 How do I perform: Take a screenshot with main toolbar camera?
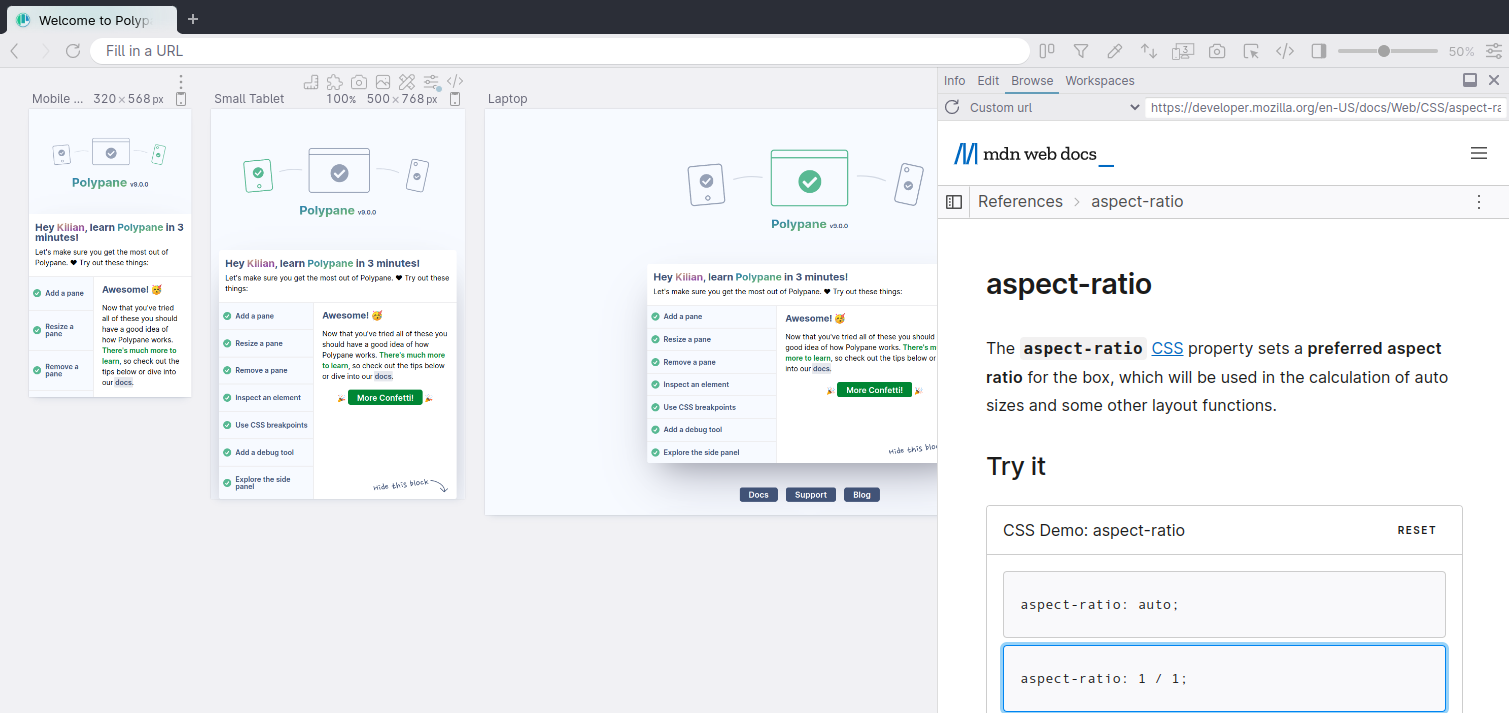pyautogui.click(x=1217, y=51)
